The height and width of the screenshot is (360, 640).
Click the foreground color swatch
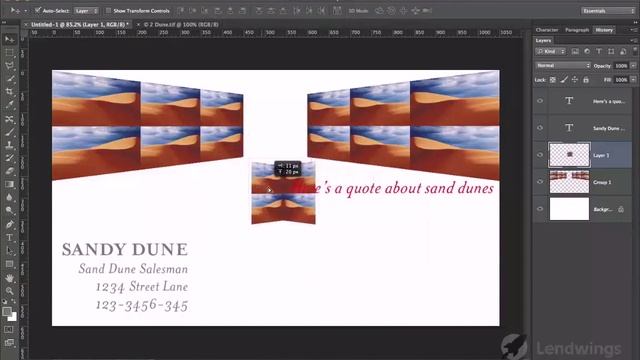(7, 311)
